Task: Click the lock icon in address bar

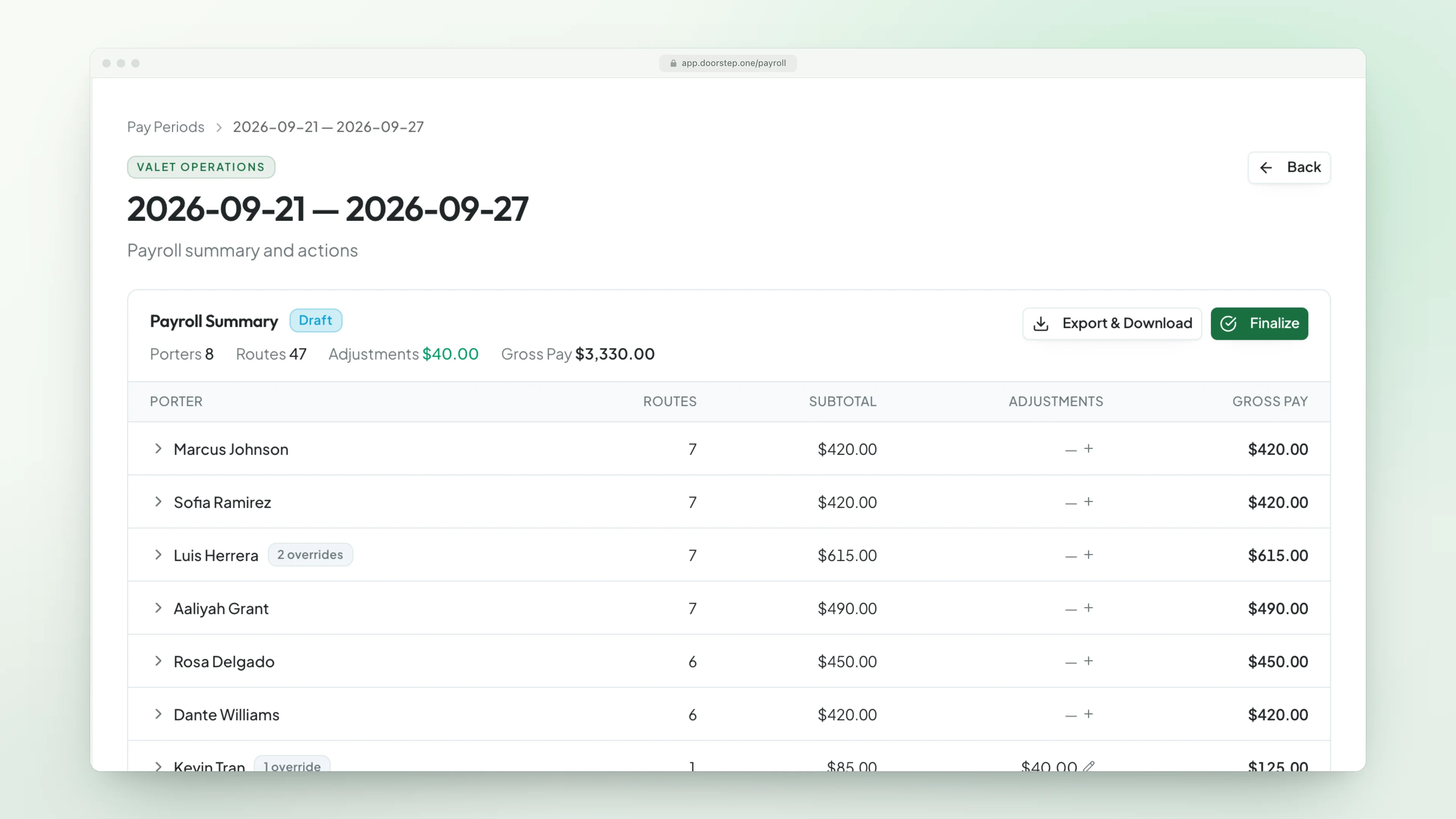Action: pos(673,63)
